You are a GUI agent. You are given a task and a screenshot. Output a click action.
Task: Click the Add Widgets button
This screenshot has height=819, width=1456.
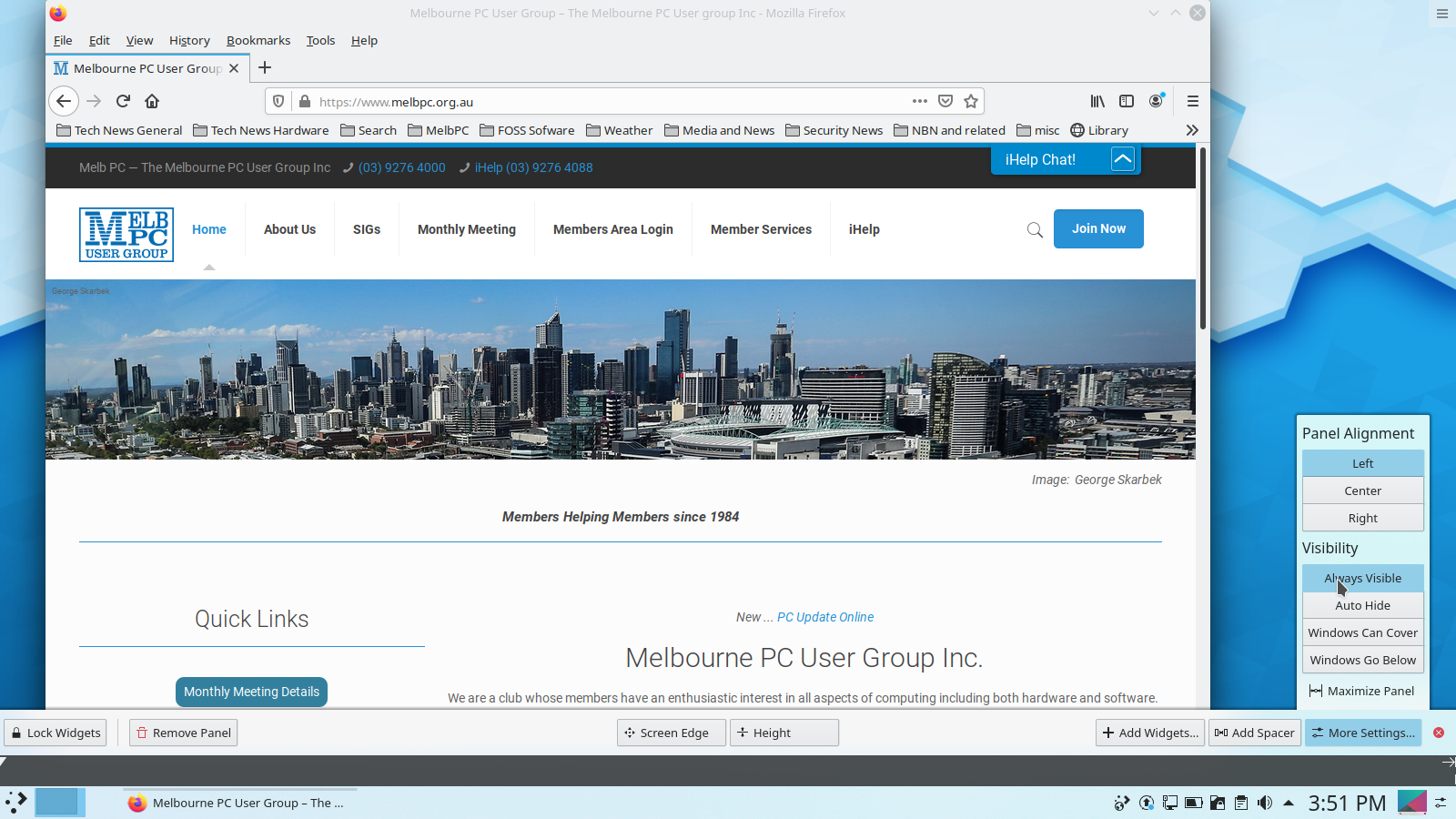1150,733
